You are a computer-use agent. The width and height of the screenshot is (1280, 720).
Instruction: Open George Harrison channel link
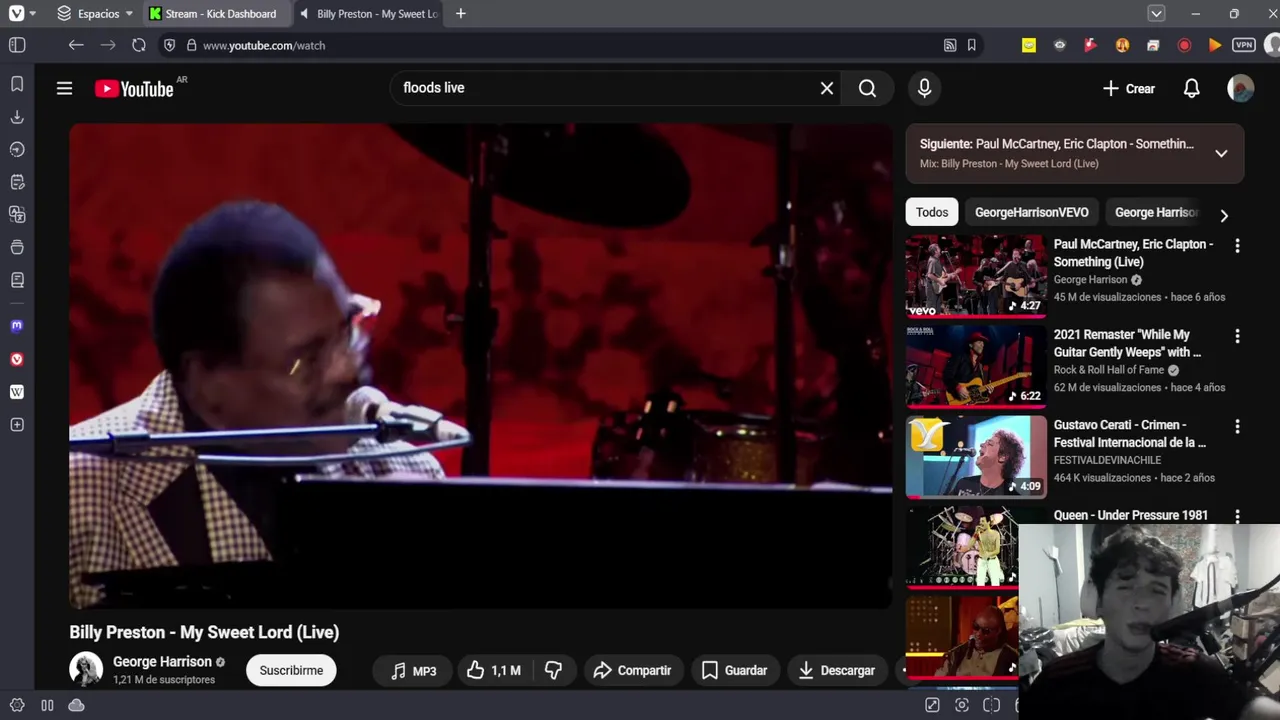click(x=162, y=661)
